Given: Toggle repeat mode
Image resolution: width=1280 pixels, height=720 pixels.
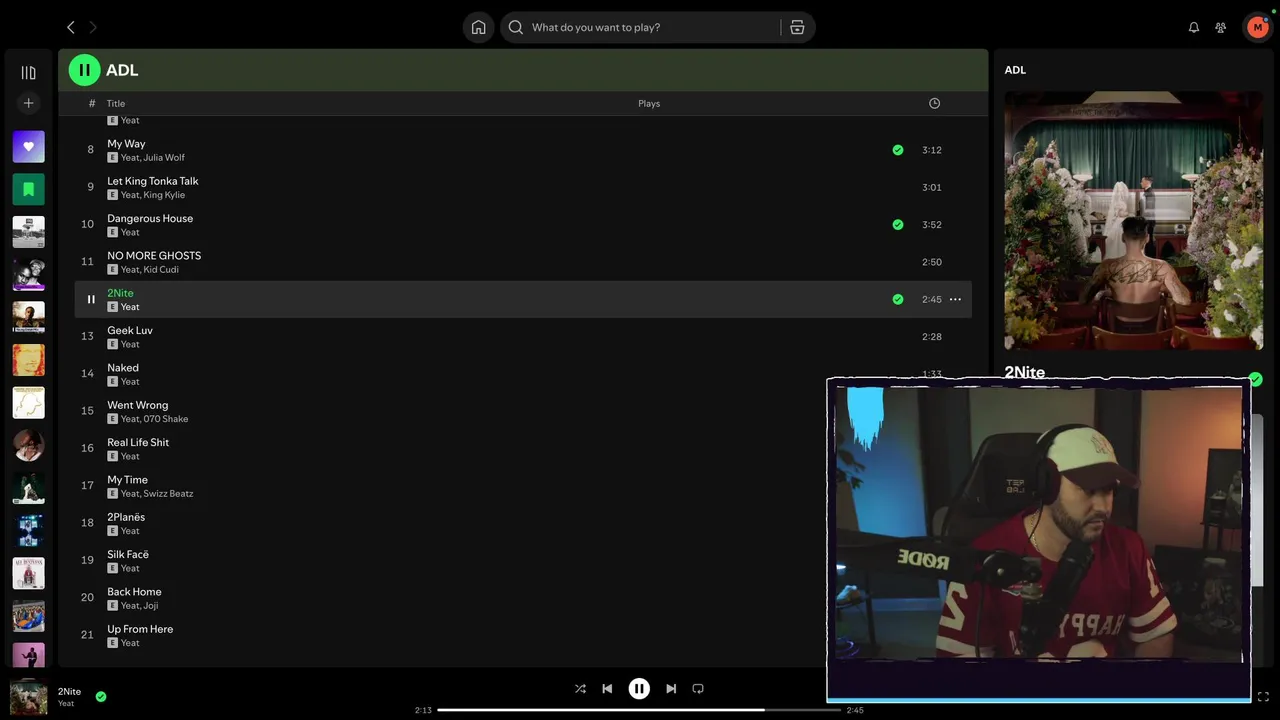Looking at the screenshot, I should (698, 688).
